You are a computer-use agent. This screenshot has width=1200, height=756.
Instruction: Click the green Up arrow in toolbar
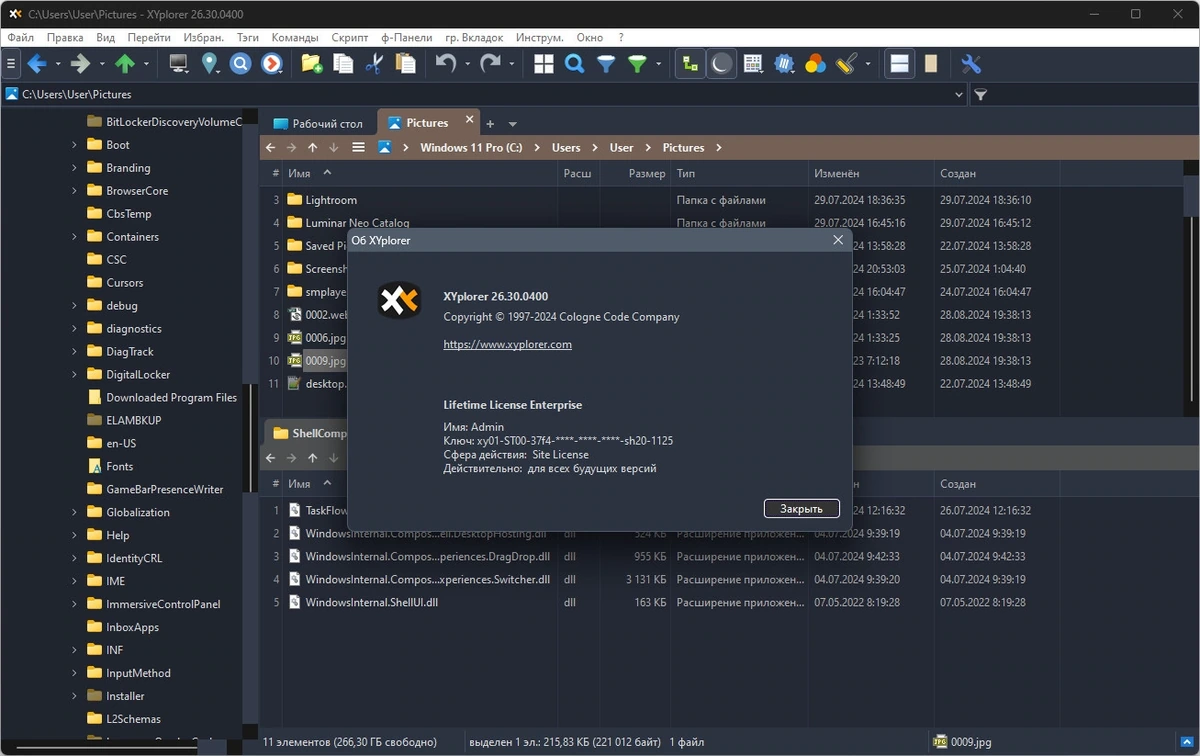click(125, 64)
